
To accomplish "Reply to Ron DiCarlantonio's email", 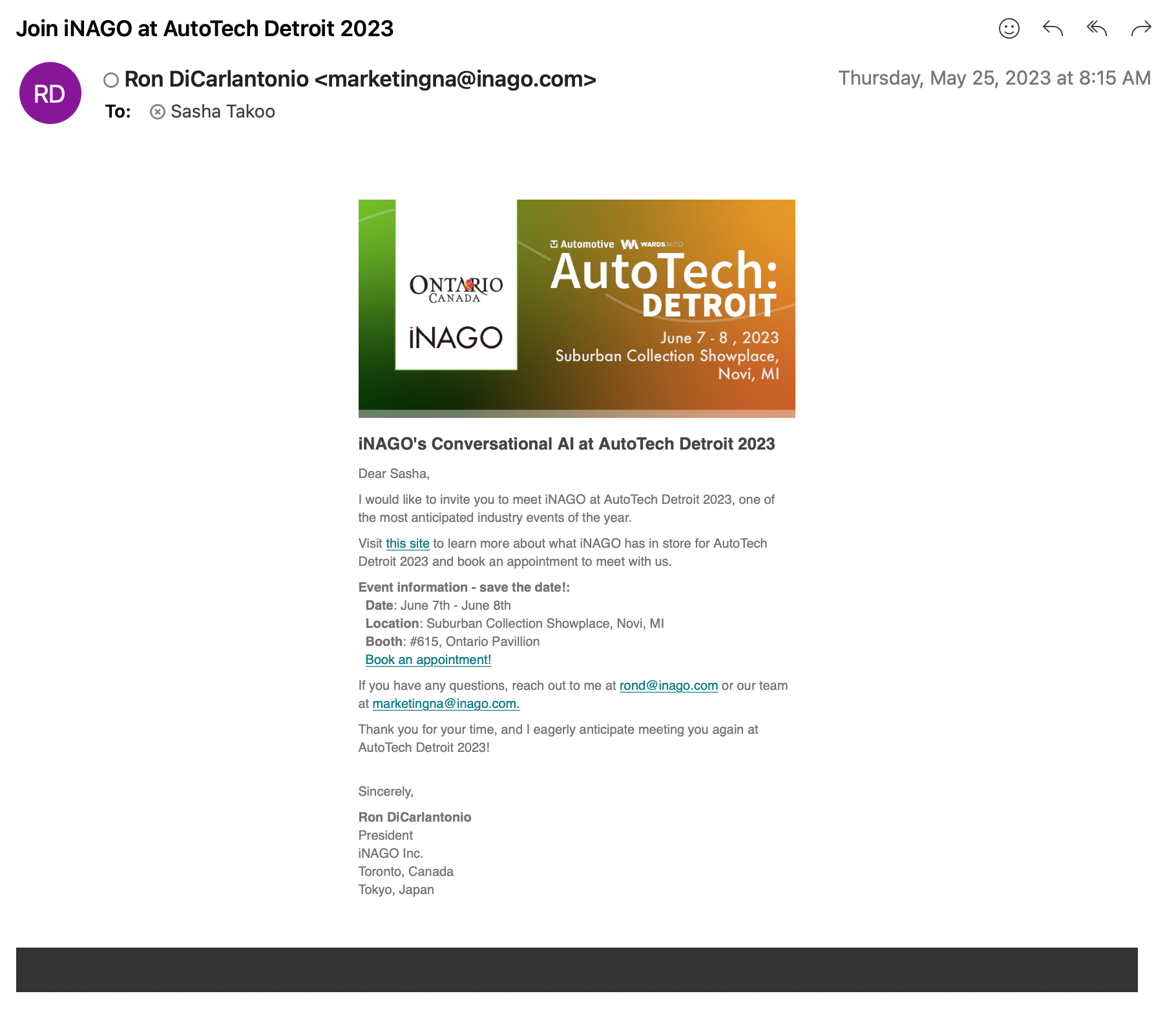I will point(1053,28).
